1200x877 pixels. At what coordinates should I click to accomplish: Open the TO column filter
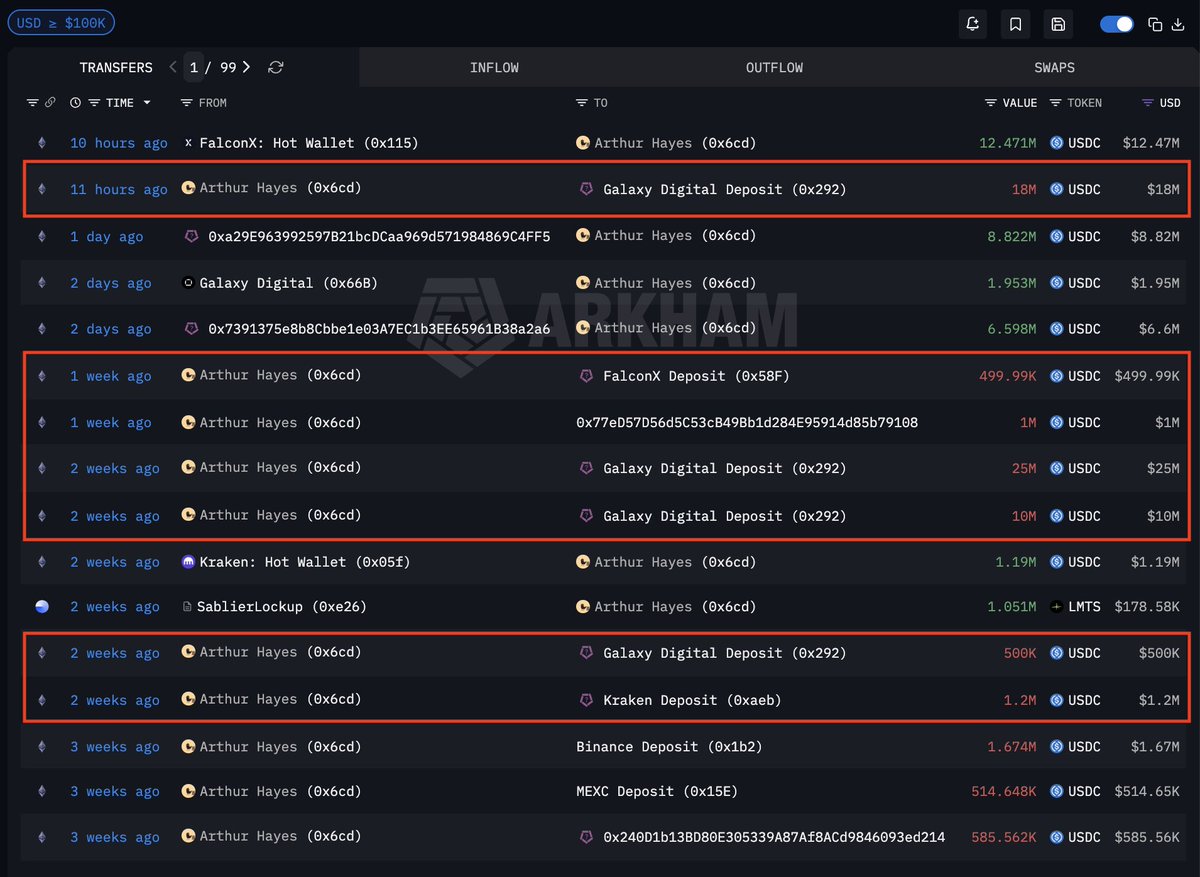click(582, 103)
